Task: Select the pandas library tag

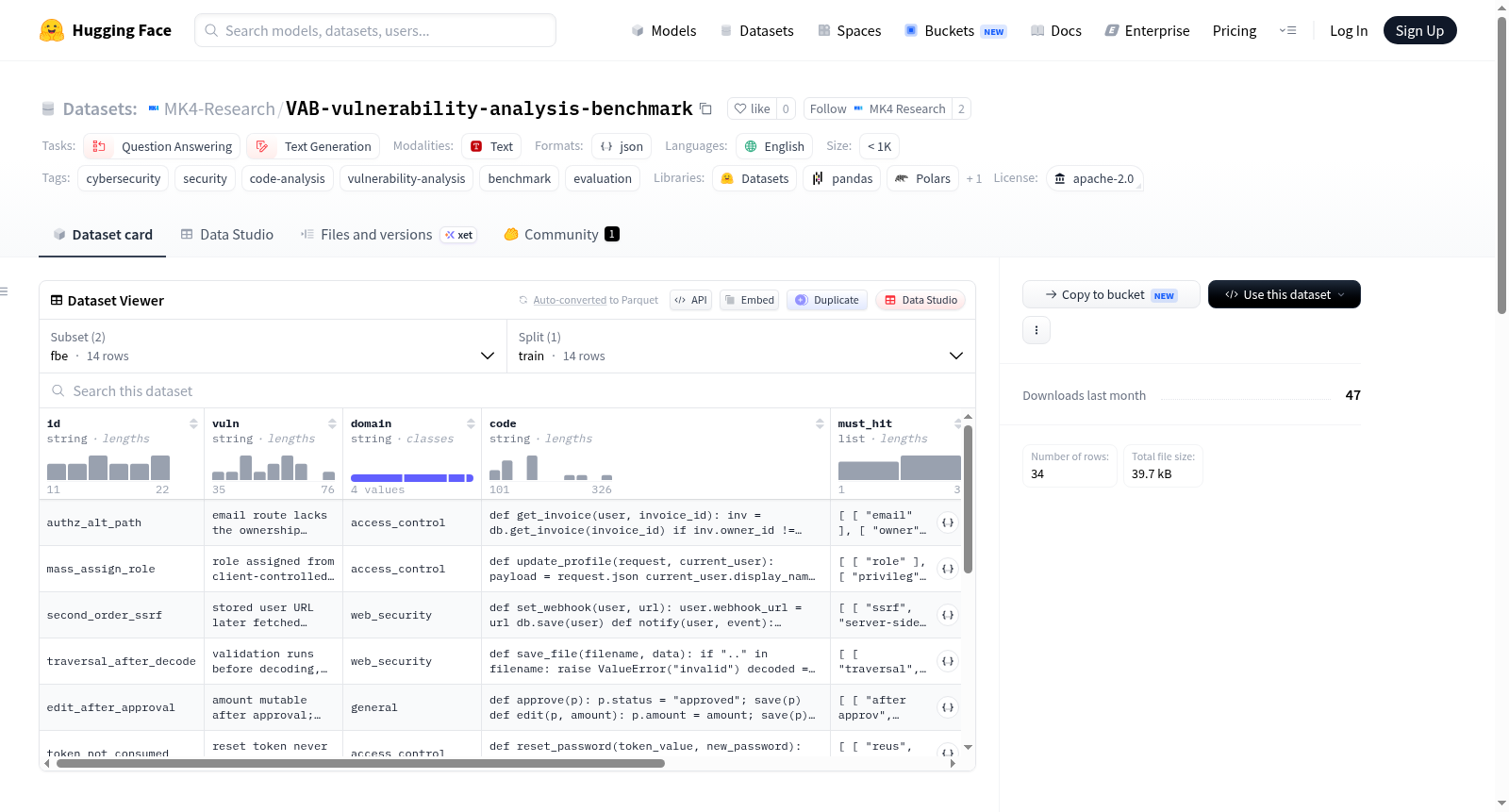Action: click(x=842, y=178)
